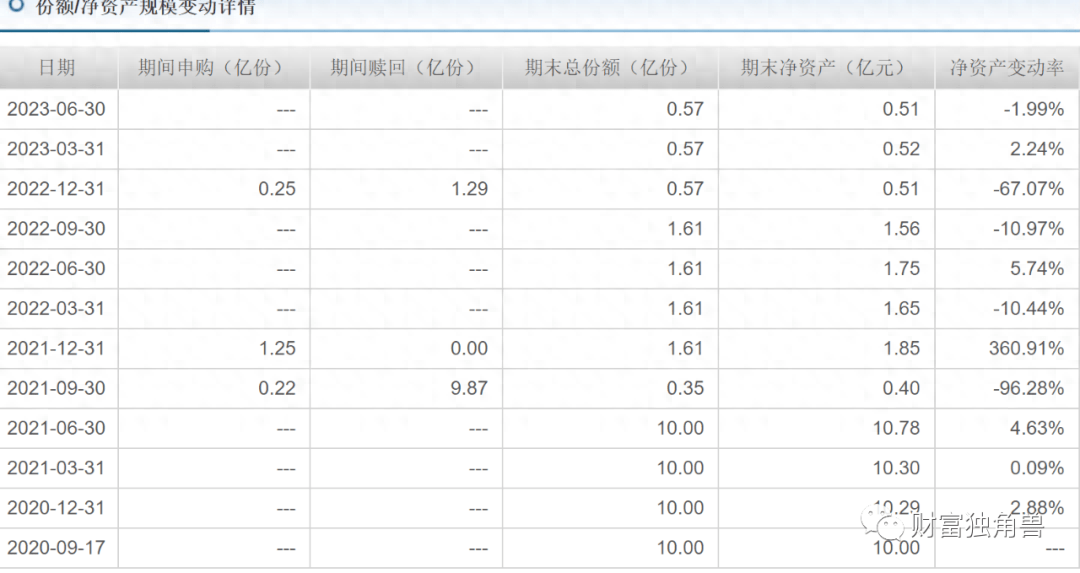The height and width of the screenshot is (573, 1080).
Task: Select the 10.78 net asset value
Action: pyautogui.click(x=896, y=428)
